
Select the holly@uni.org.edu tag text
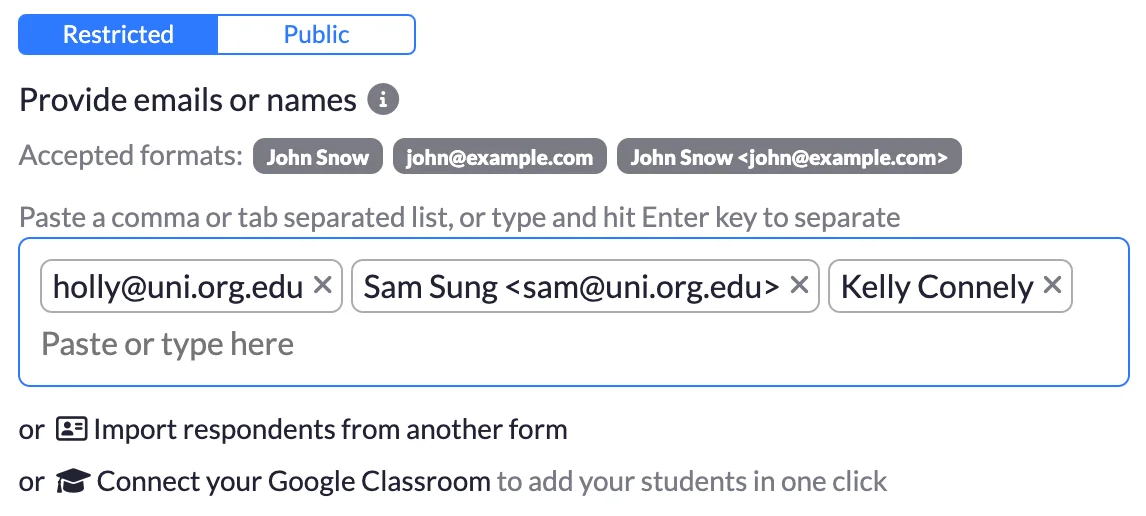click(x=177, y=287)
